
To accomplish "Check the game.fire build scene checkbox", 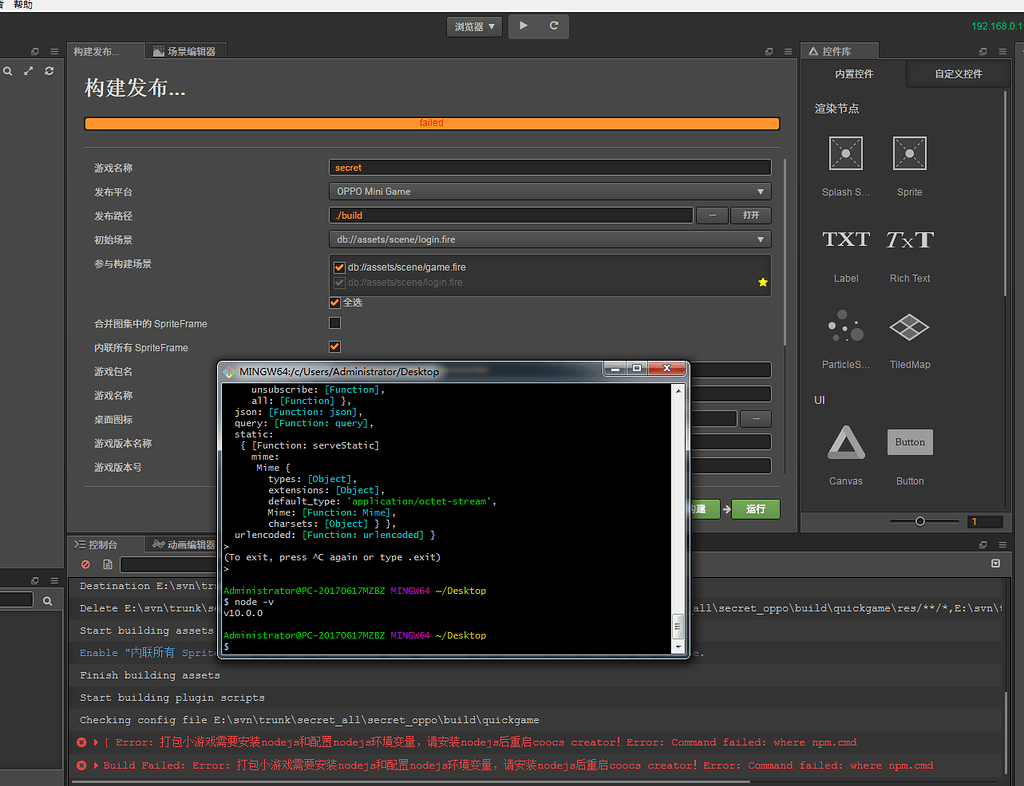I will point(341,267).
